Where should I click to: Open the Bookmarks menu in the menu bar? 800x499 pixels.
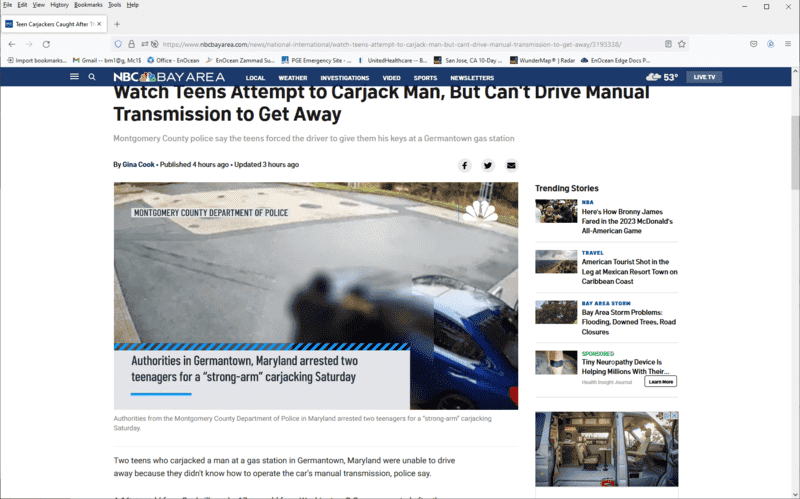pyautogui.click(x=88, y=5)
